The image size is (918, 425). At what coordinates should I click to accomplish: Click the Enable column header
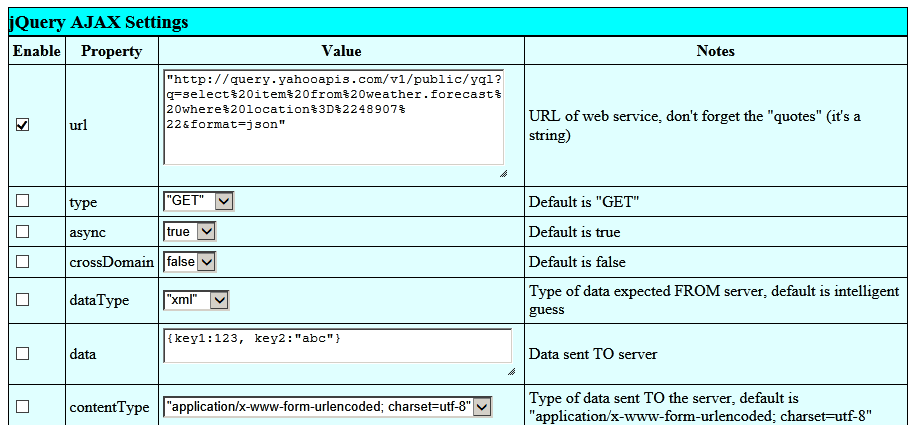pos(37,51)
